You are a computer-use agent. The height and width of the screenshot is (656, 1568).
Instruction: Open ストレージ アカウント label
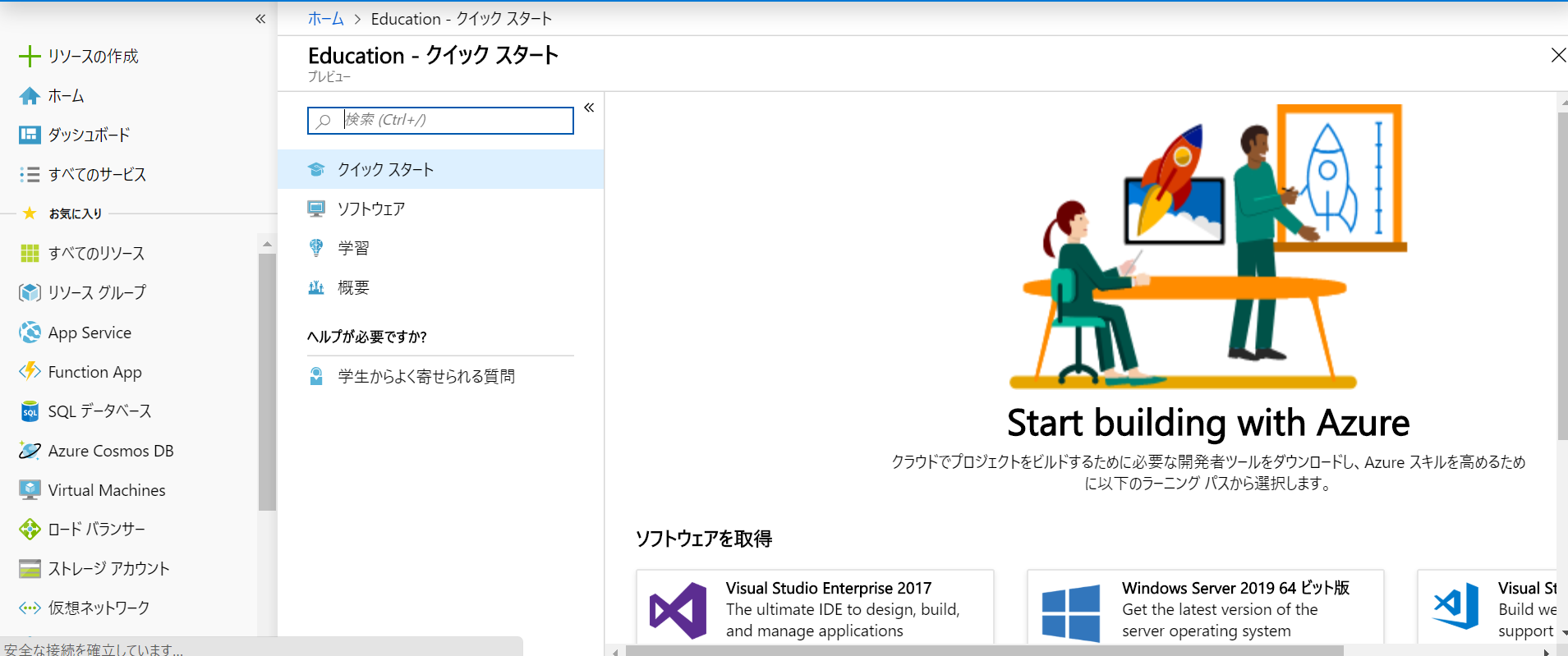click(x=108, y=569)
